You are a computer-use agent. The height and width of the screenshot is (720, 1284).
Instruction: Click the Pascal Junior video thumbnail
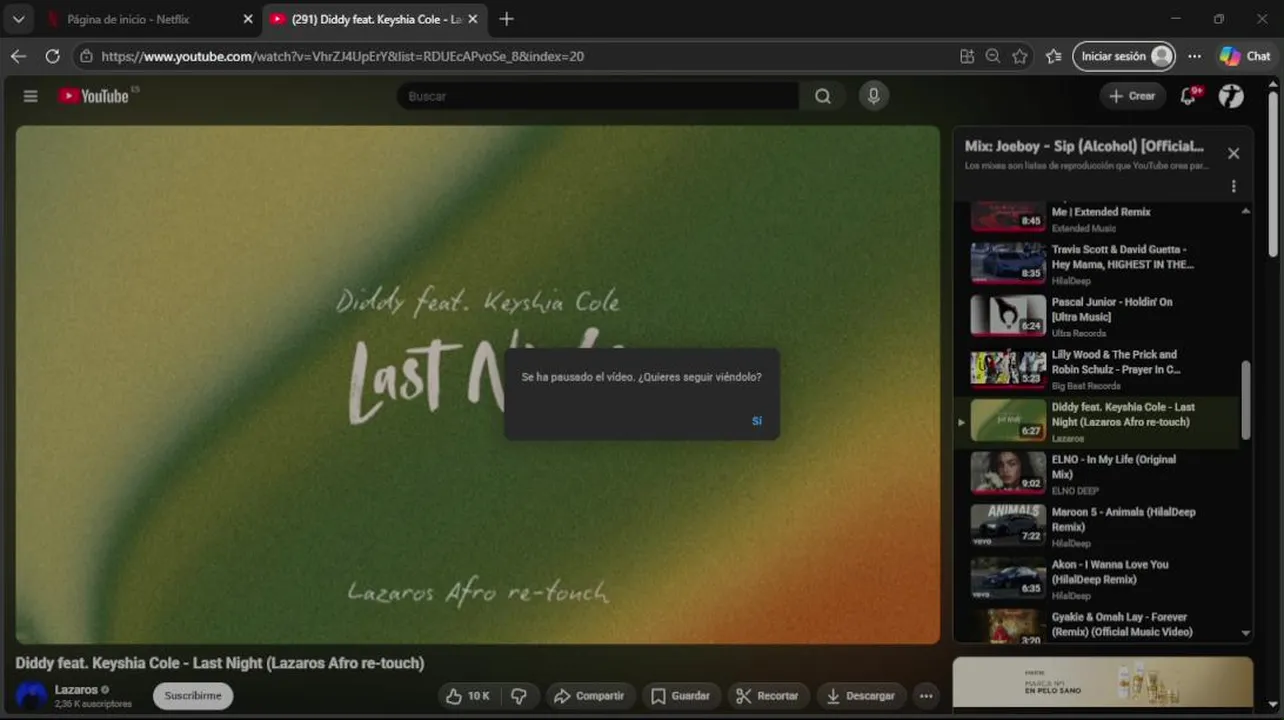[x=1008, y=315]
